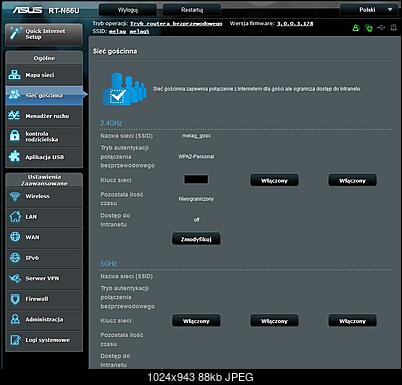Open Serwer VPN menu item
402x385 pixels.
tap(44, 278)
